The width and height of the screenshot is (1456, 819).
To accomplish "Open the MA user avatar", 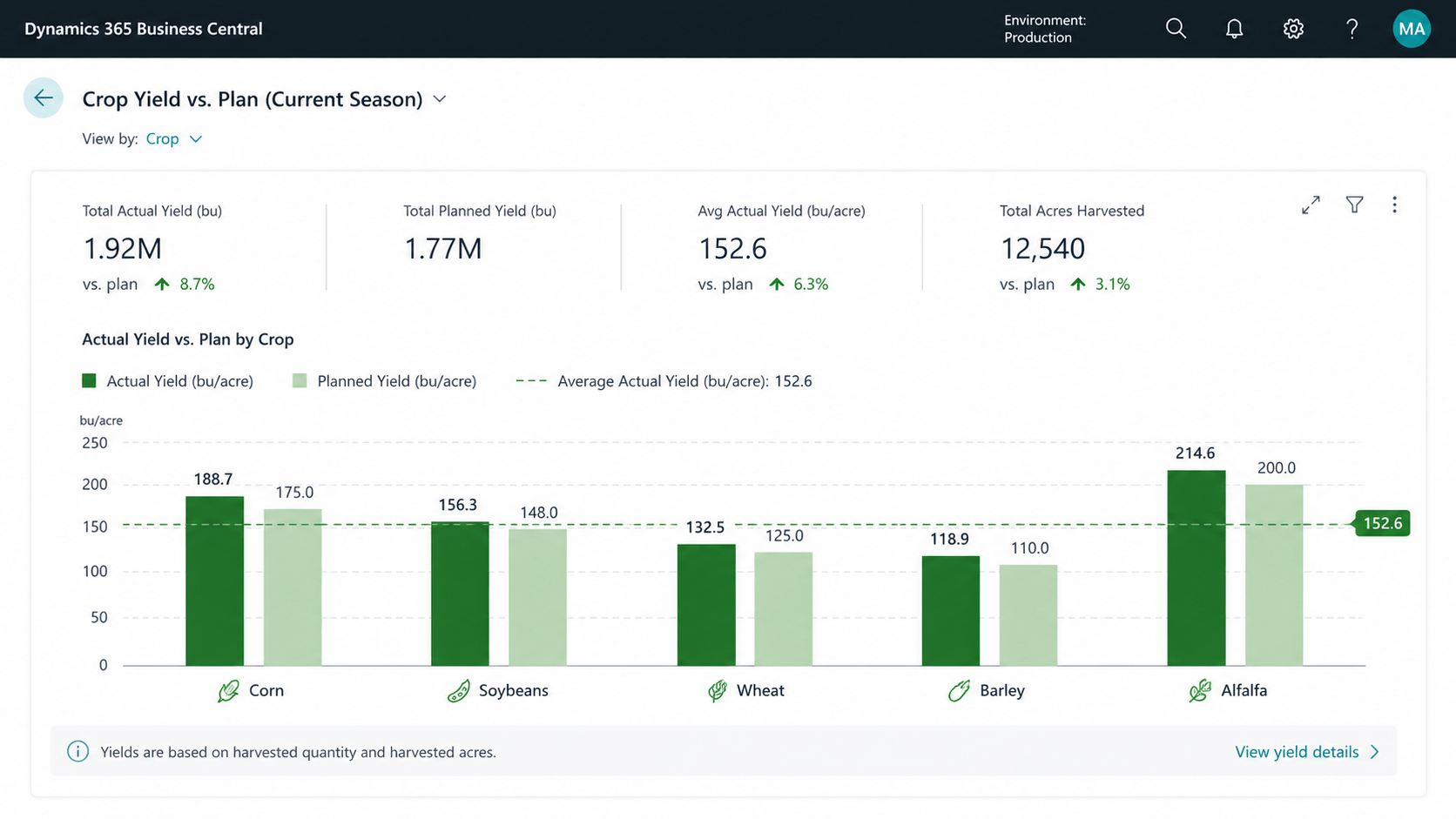I will pyautogui.click(x=1411, y=29).
